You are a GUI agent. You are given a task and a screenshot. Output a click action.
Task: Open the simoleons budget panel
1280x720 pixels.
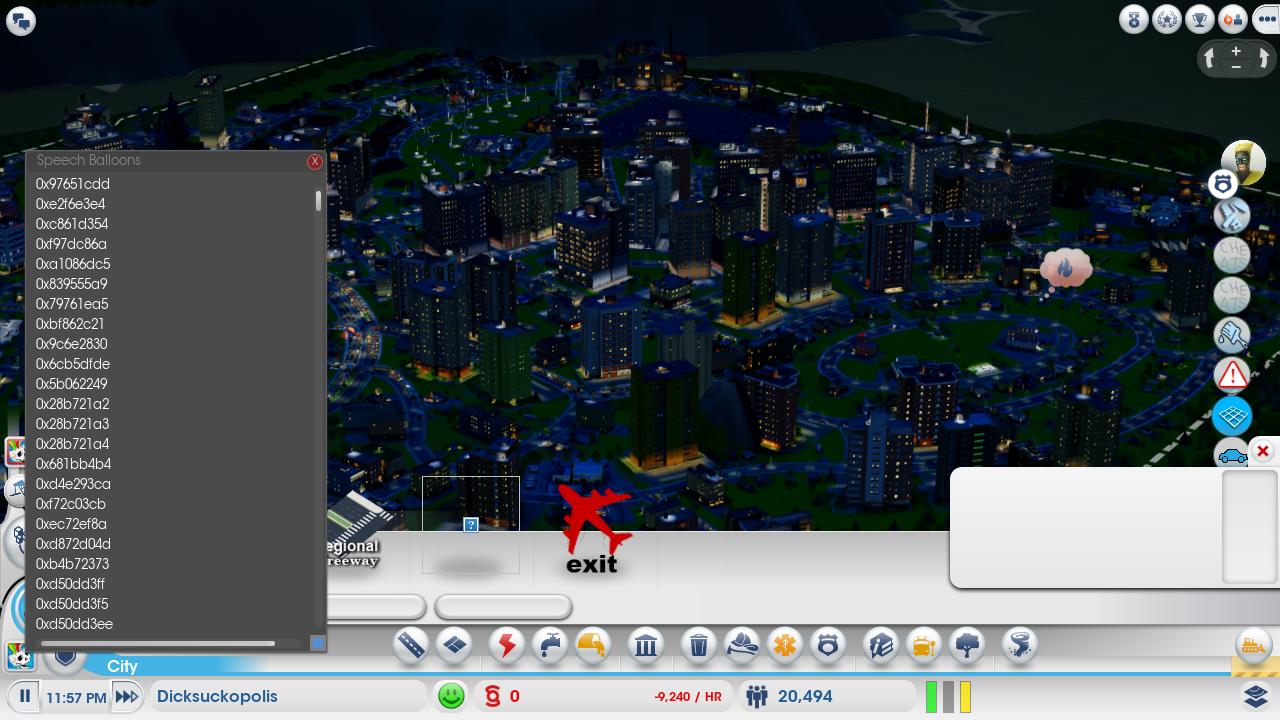point(604,696)
